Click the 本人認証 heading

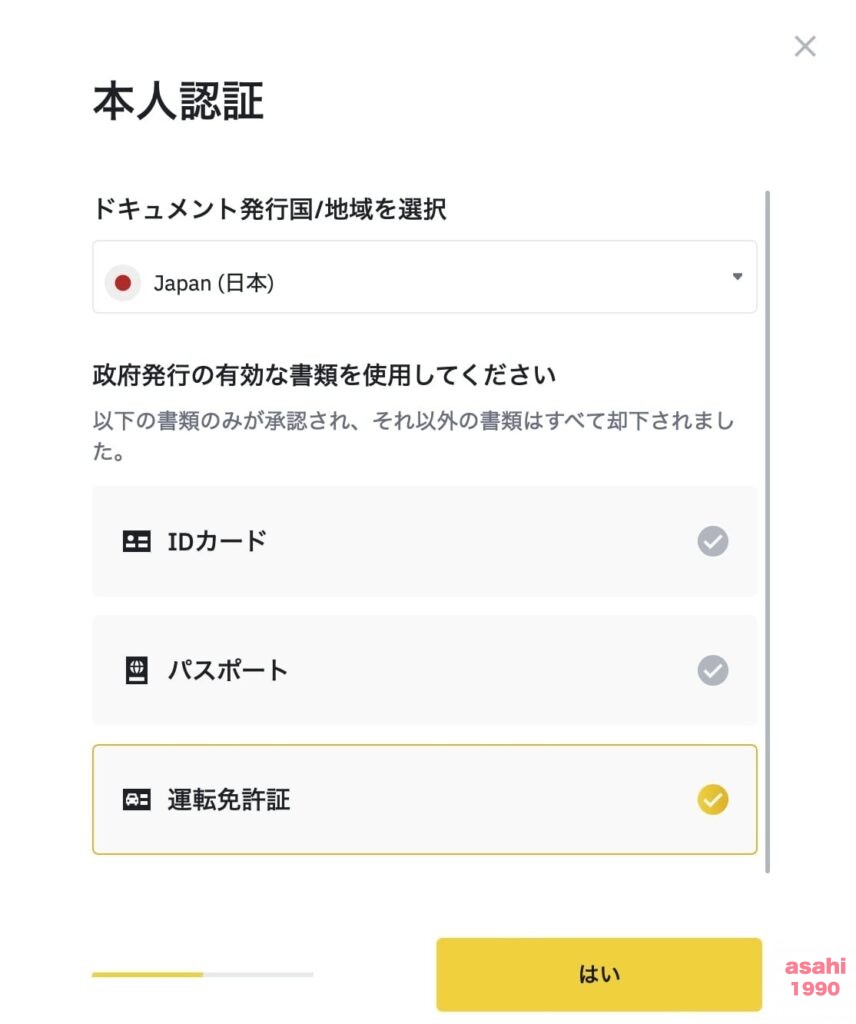point(178,101)
